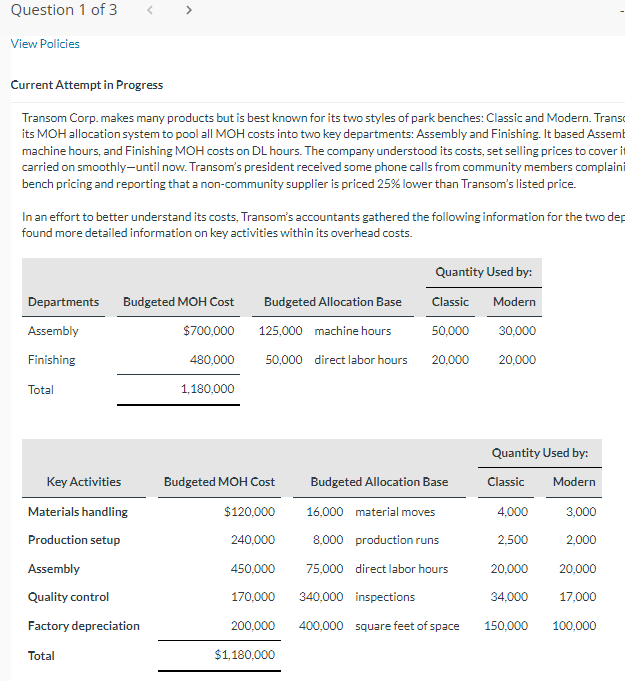Click 8,000 production runs value

(328, 540)
